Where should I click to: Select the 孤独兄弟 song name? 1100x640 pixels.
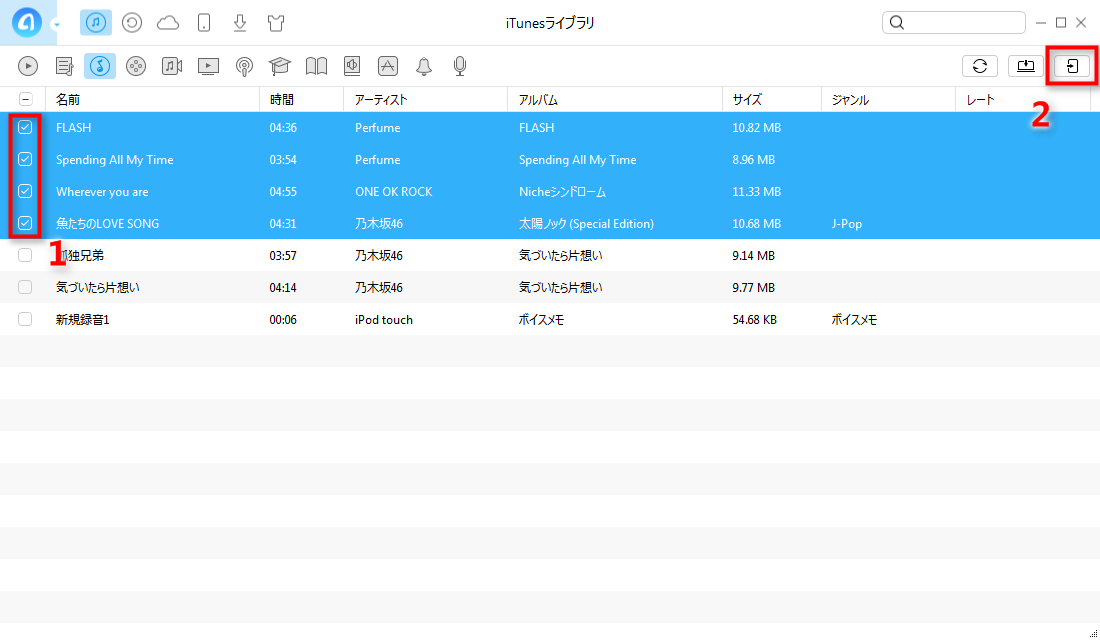tap(80, 255)
